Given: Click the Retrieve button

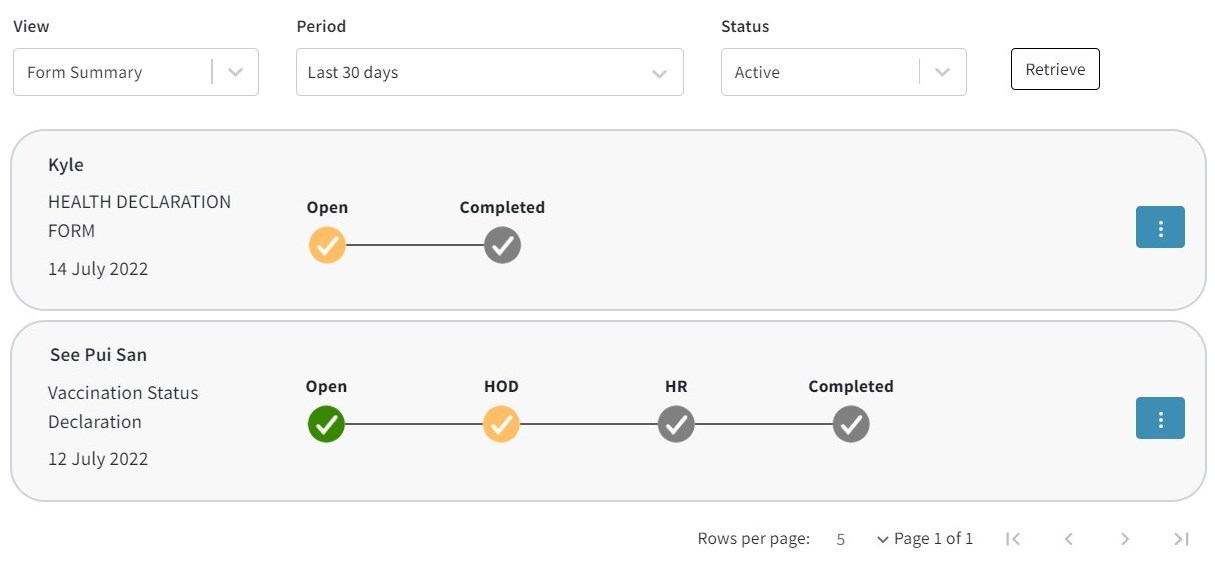Looking at the screenshot, I should (1055, 69).
